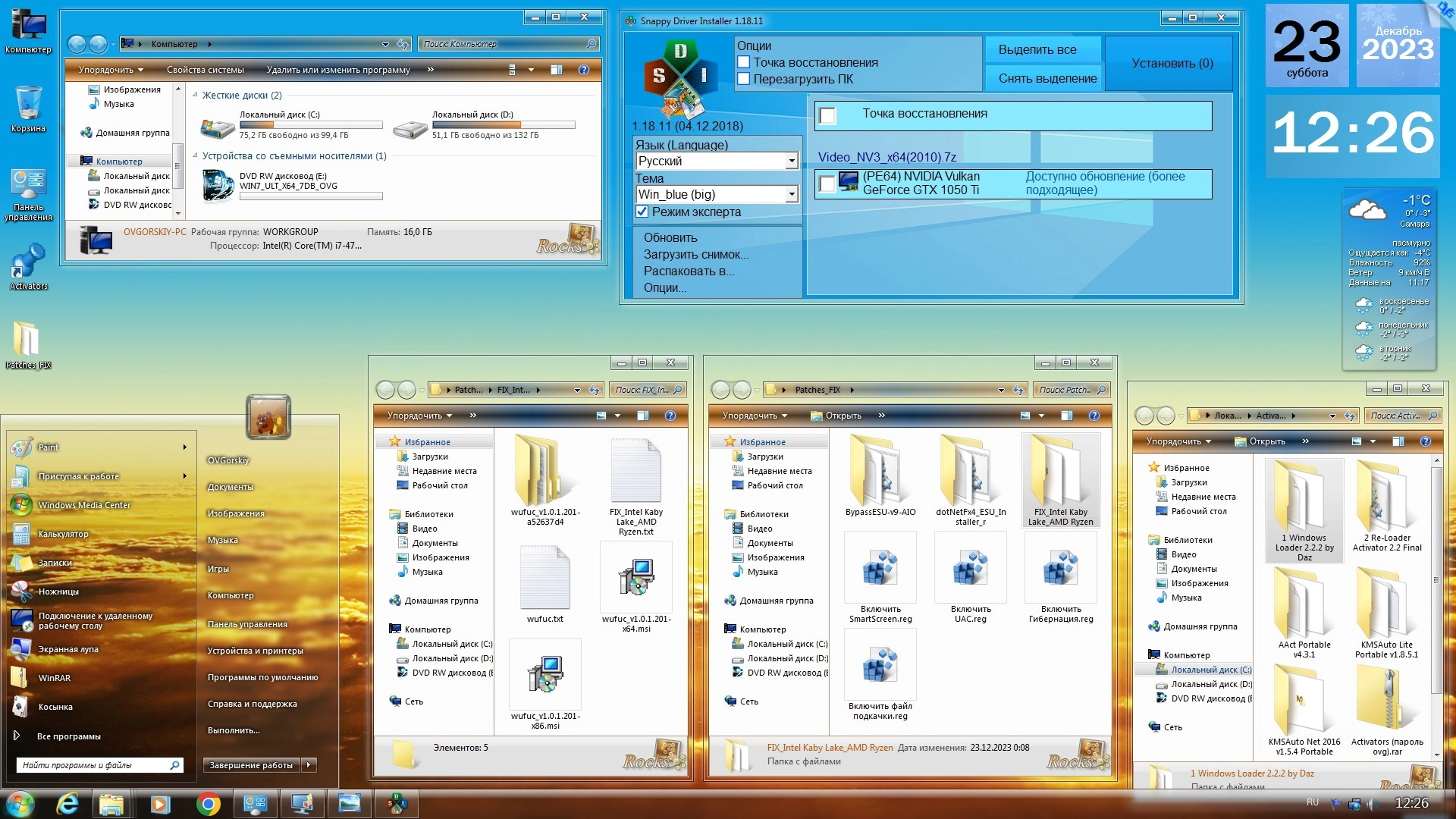Viewport: 1456px width, 819px height.
Task: Collapse the Жесткие диски group
Action: 196,96
